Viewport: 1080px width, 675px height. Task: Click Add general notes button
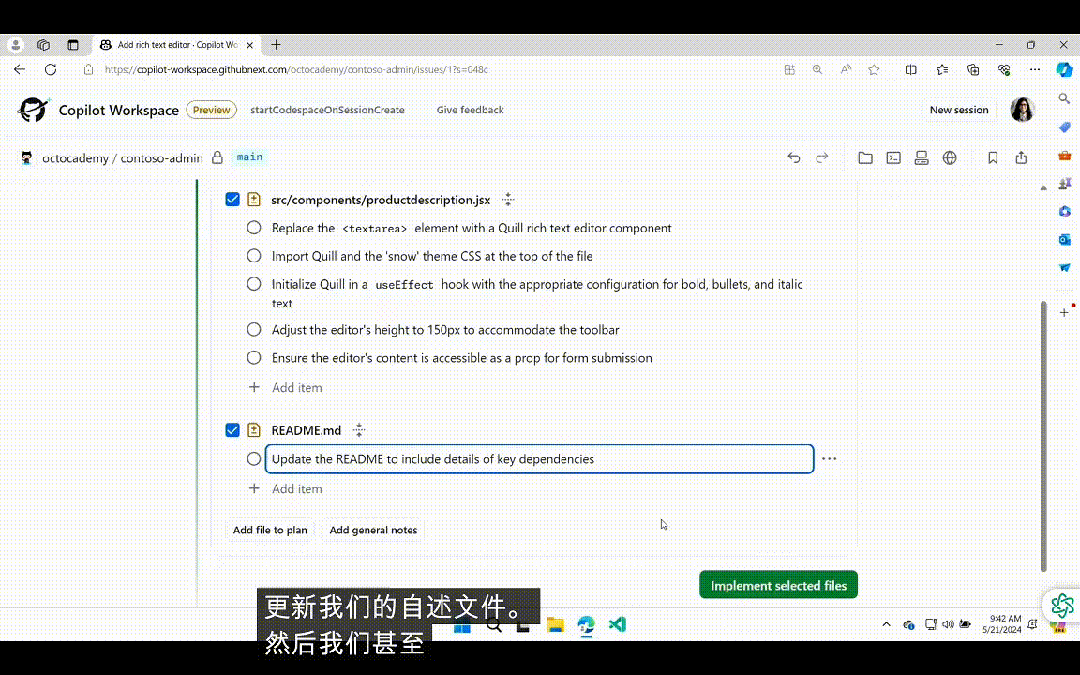(x=373, y=530)
